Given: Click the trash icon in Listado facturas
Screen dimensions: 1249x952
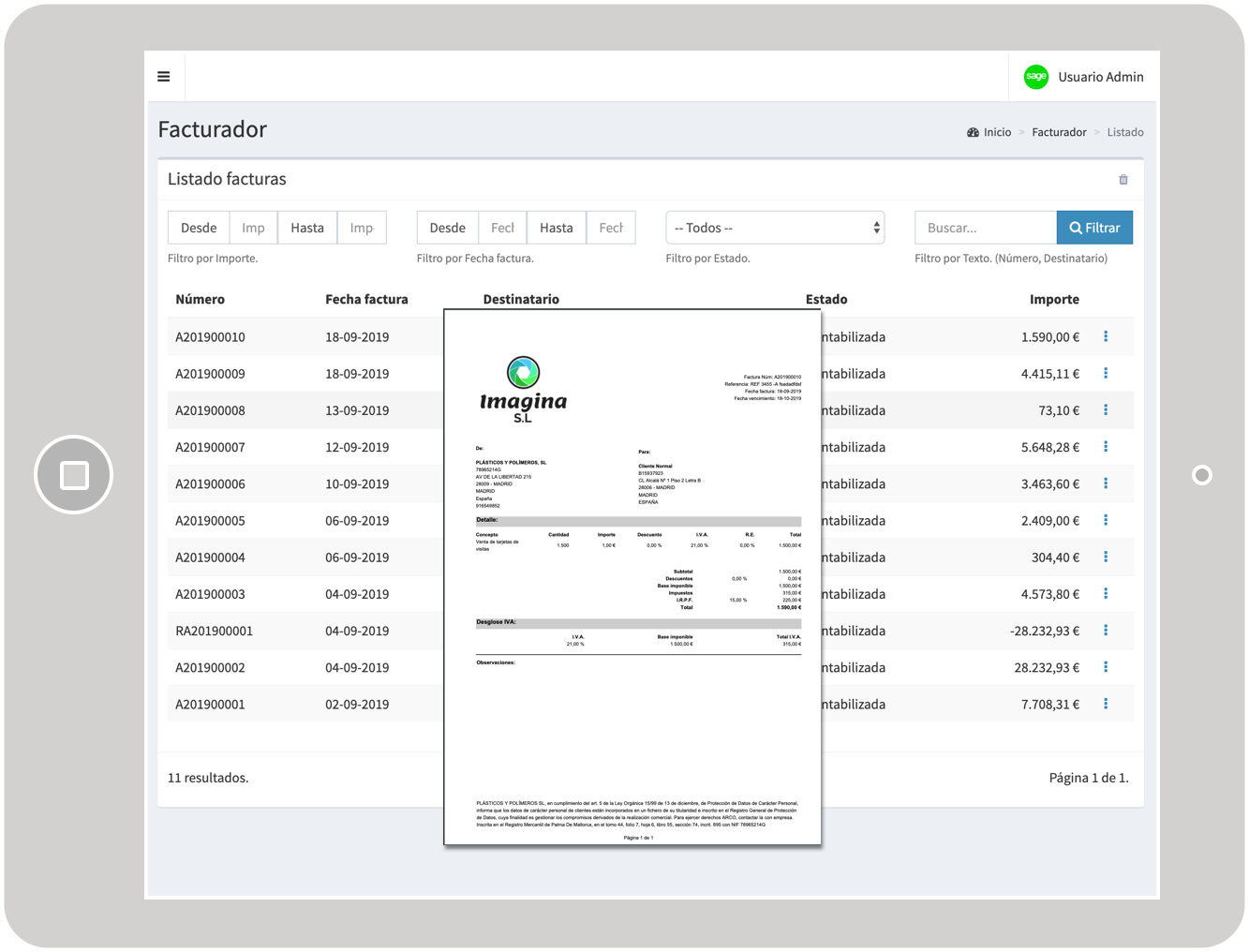Looking at the screenshot, I should pos(1123,180).
